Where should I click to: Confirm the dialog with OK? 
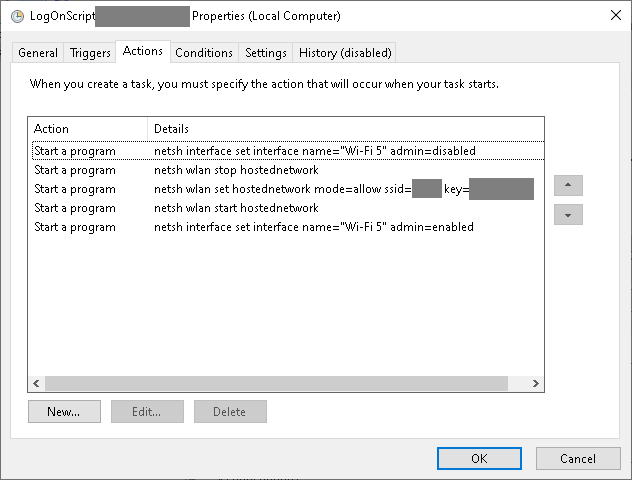[x=479, y=458]
